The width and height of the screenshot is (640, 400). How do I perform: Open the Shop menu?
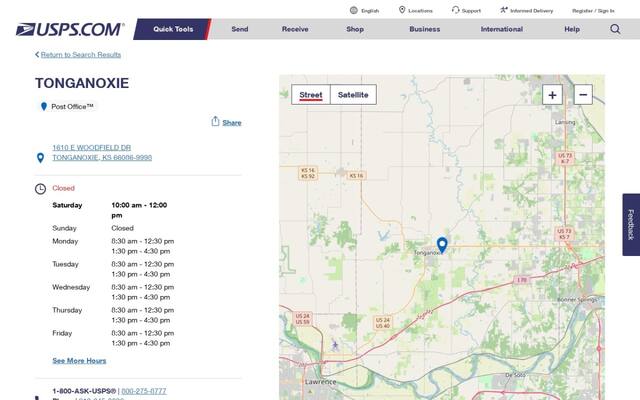coord(355,29)
